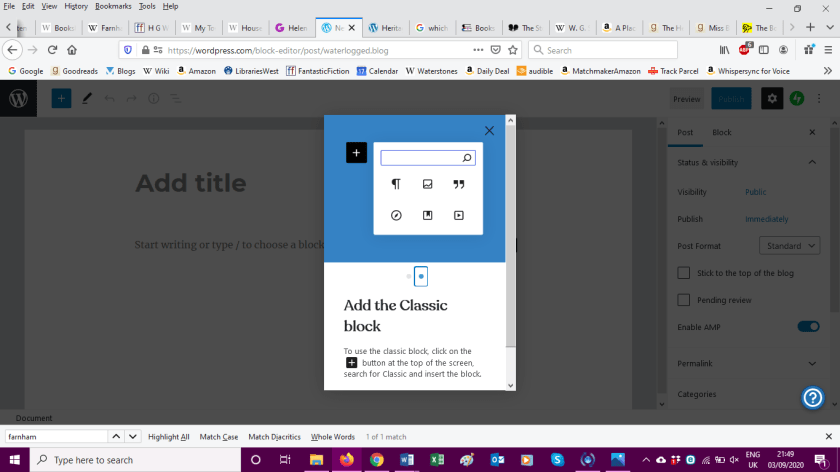Open Firefox from the Windows taskbar
840x472 pixels.
coord(346,460)
